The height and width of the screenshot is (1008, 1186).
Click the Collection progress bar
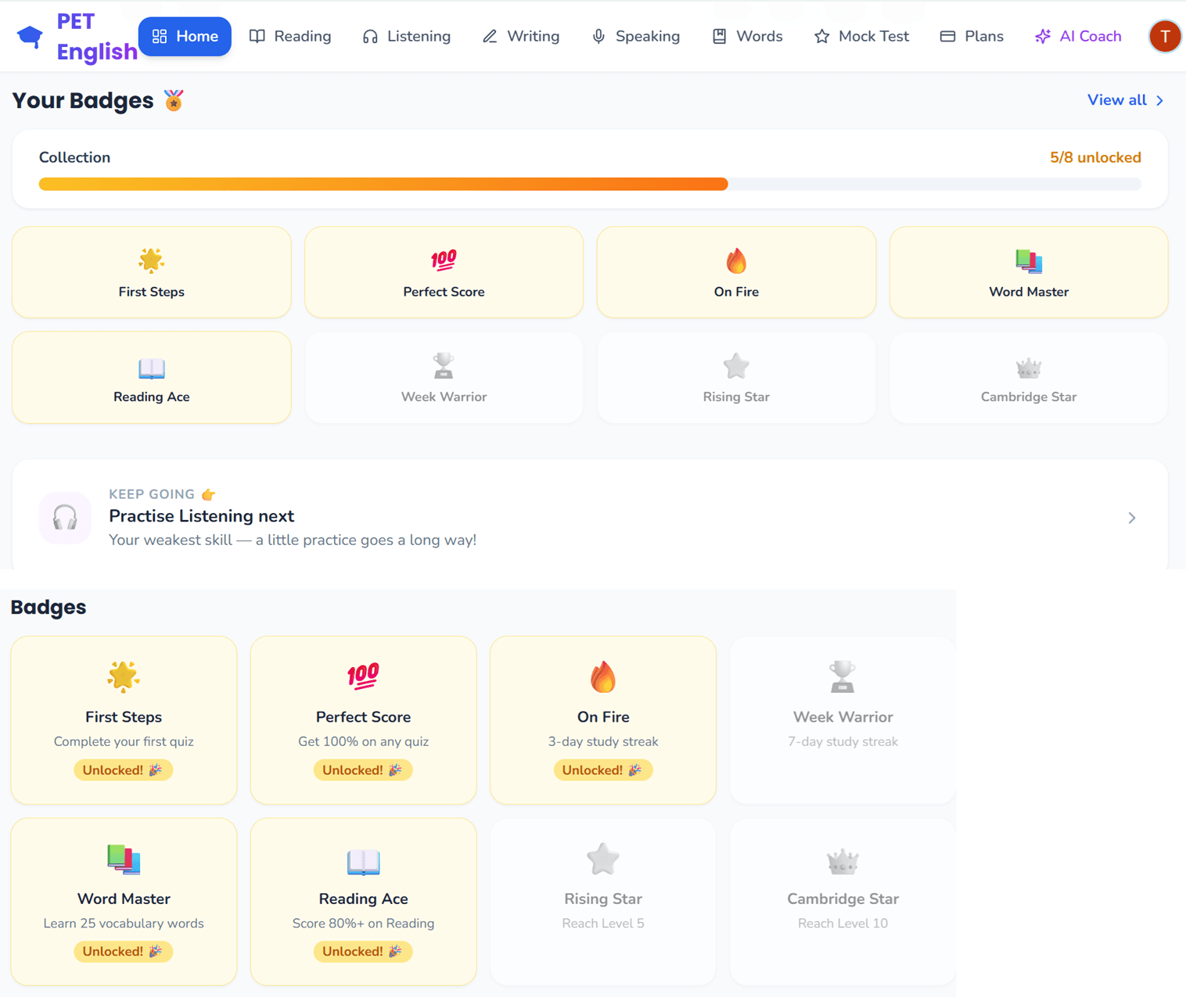coord(590,185)
